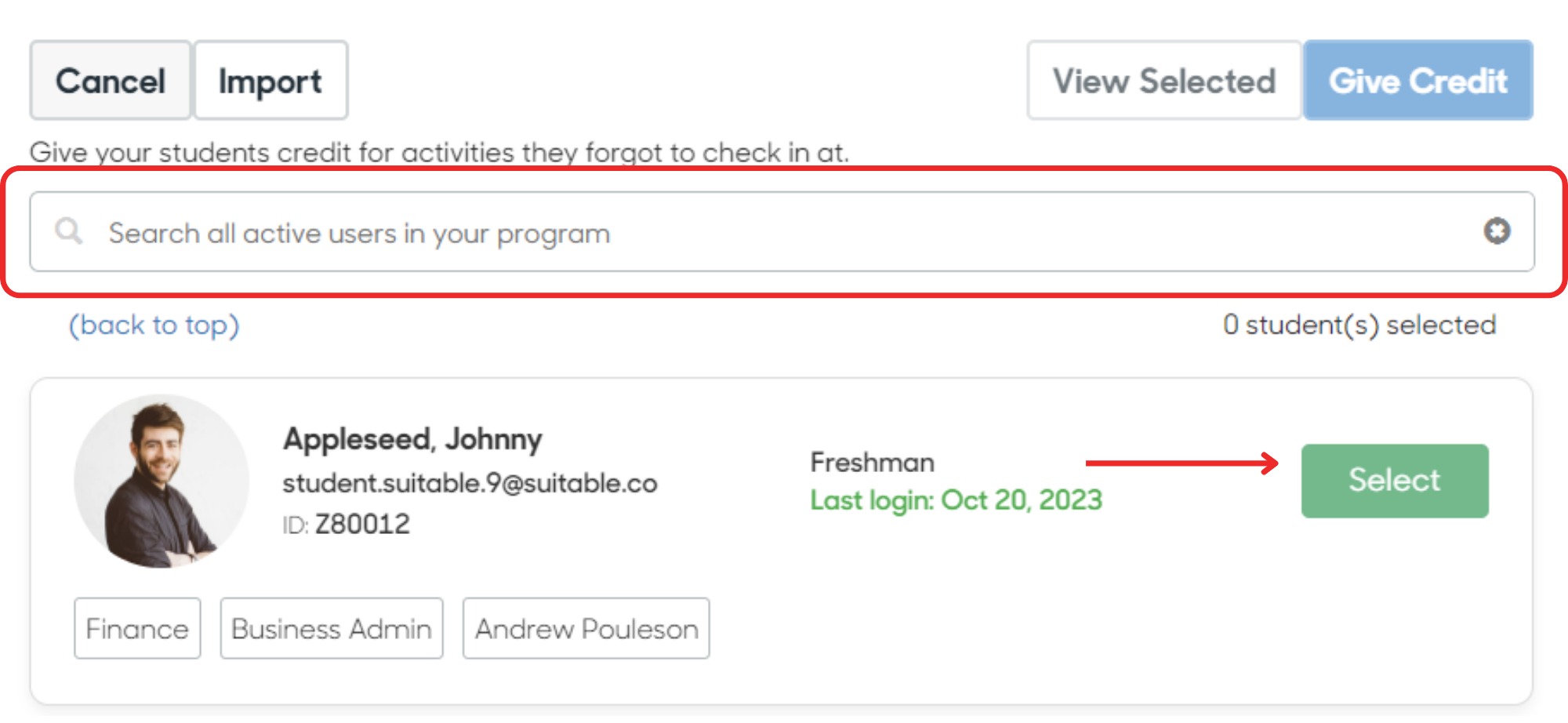Click the Cancel button
The height and width of the screenshot is (723, 1568).
[x=111, y=81]
